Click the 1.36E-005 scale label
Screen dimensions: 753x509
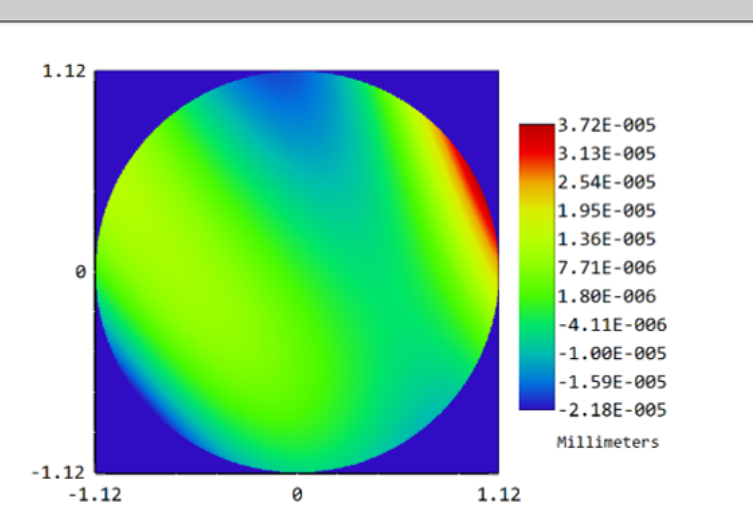point(607,239)
